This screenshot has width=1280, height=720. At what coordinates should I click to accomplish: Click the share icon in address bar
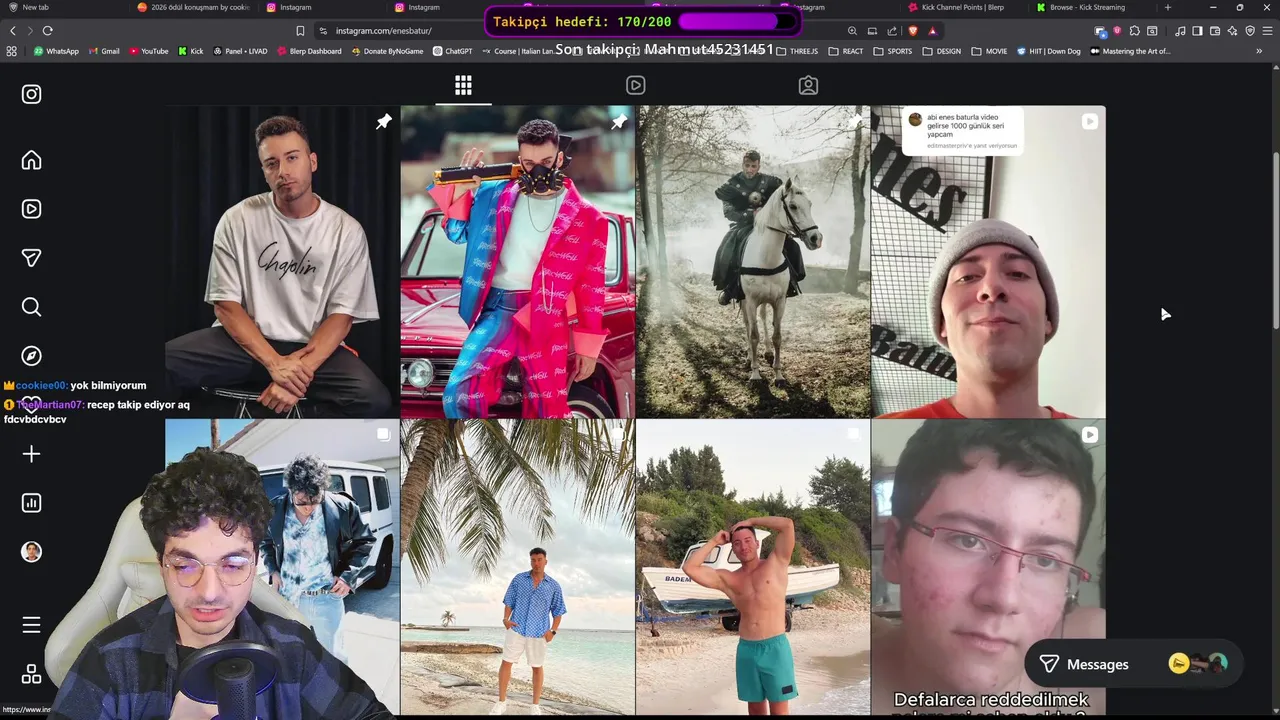pyautogui.click(x=892, y=31)
